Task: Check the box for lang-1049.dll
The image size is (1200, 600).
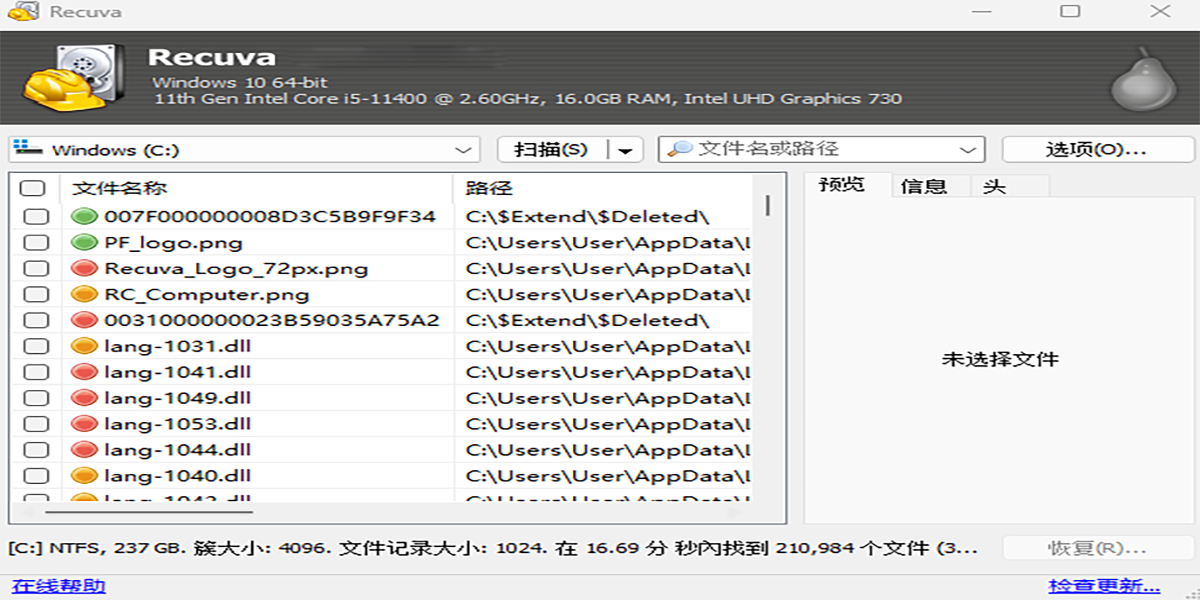Action: (x=36, y=398)
